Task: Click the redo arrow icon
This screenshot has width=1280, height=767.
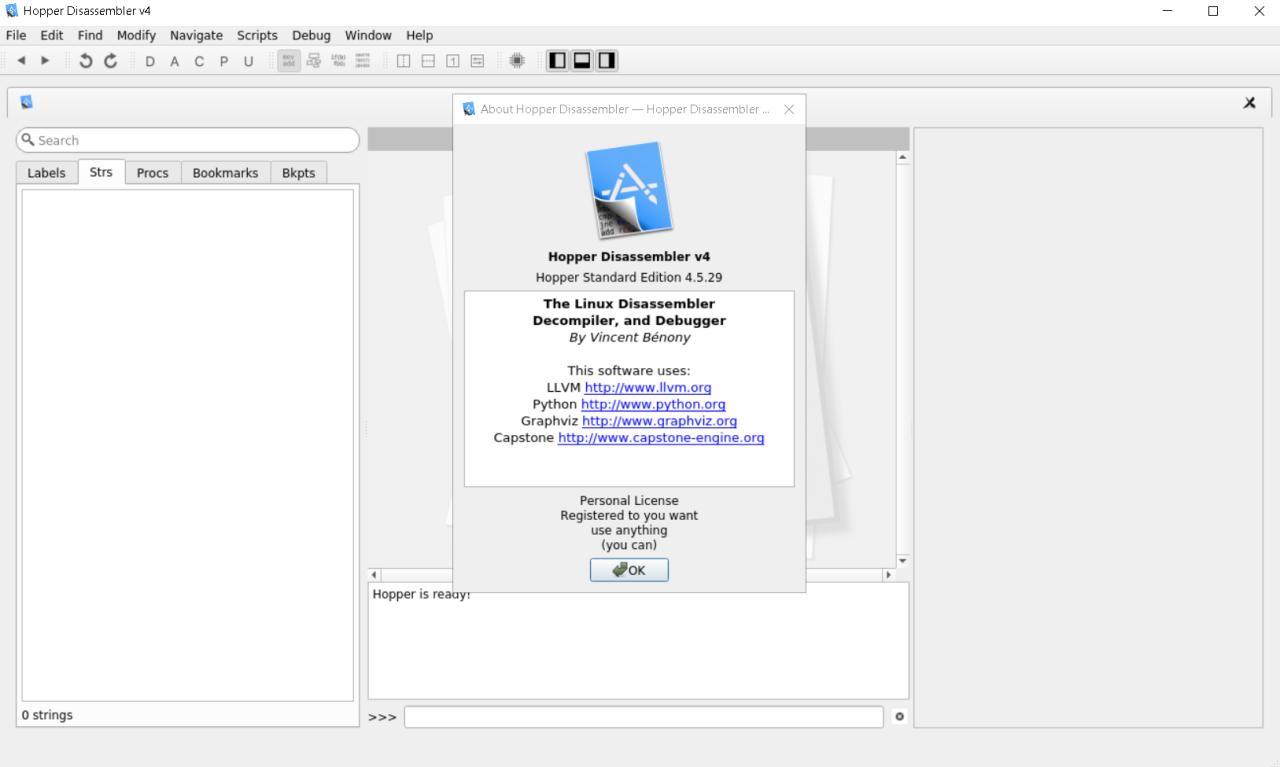Action: click(x=110, y=61)
